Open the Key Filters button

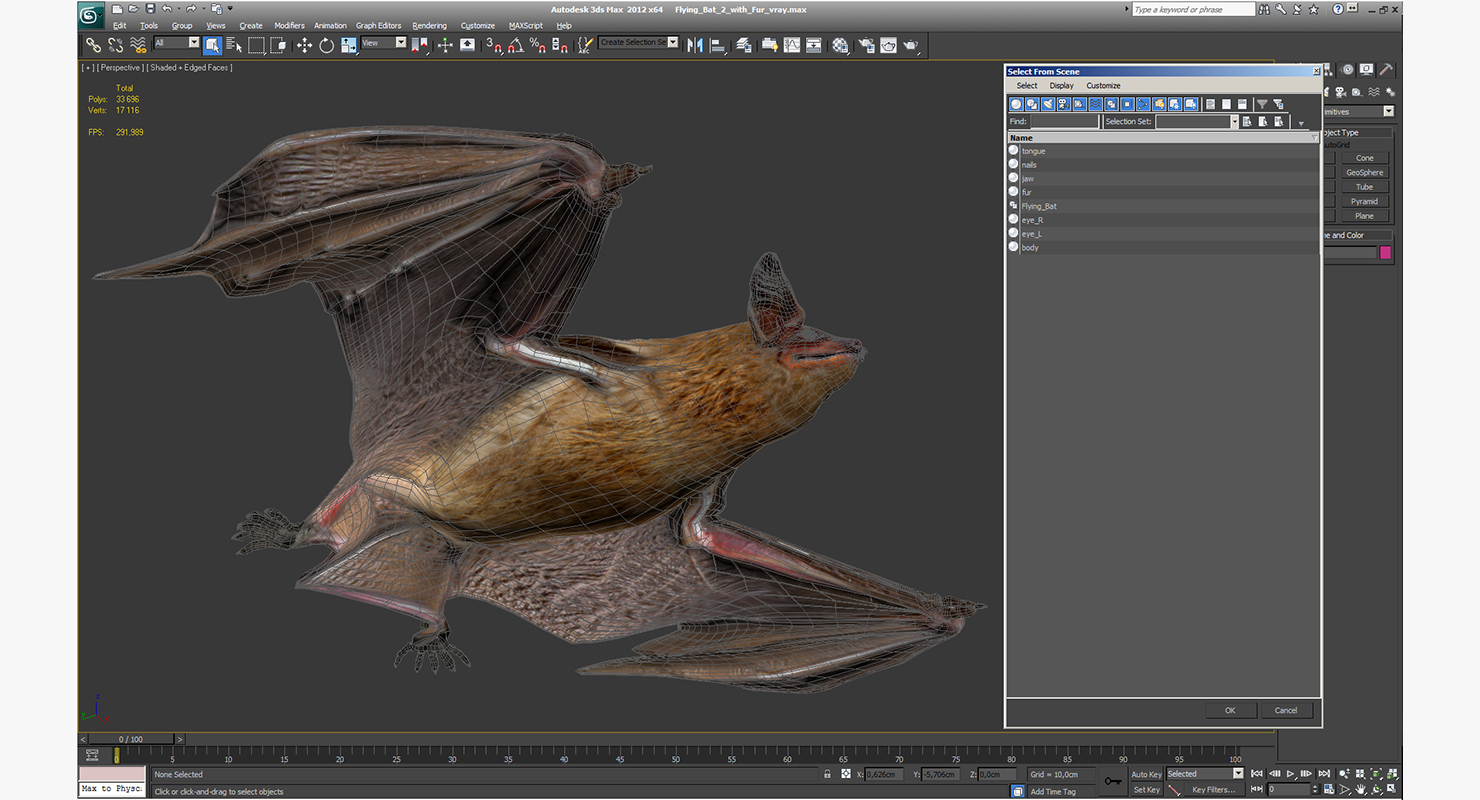coord(1213,790)
